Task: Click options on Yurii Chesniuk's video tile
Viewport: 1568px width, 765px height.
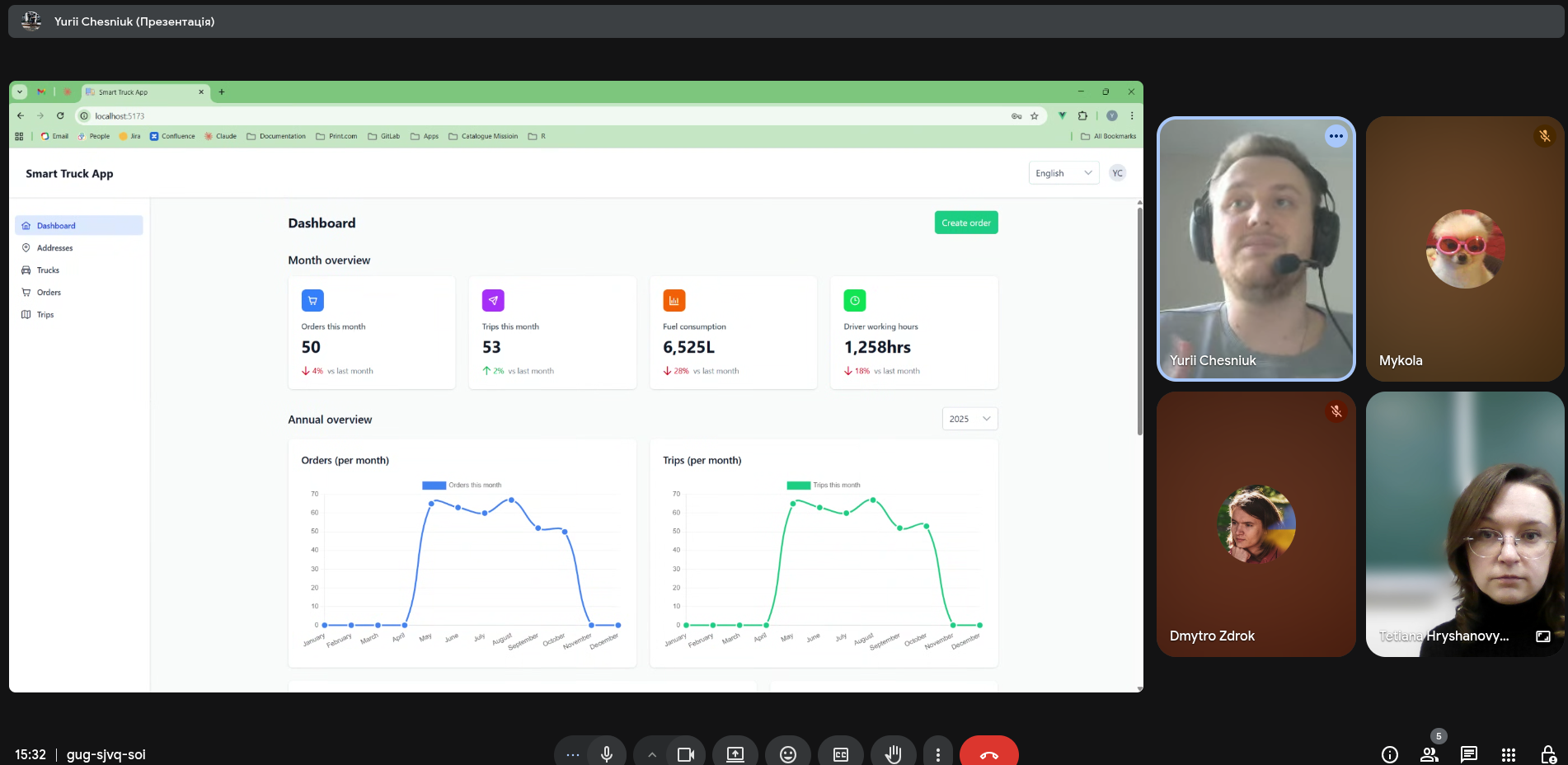Action: pos(1336,136)
